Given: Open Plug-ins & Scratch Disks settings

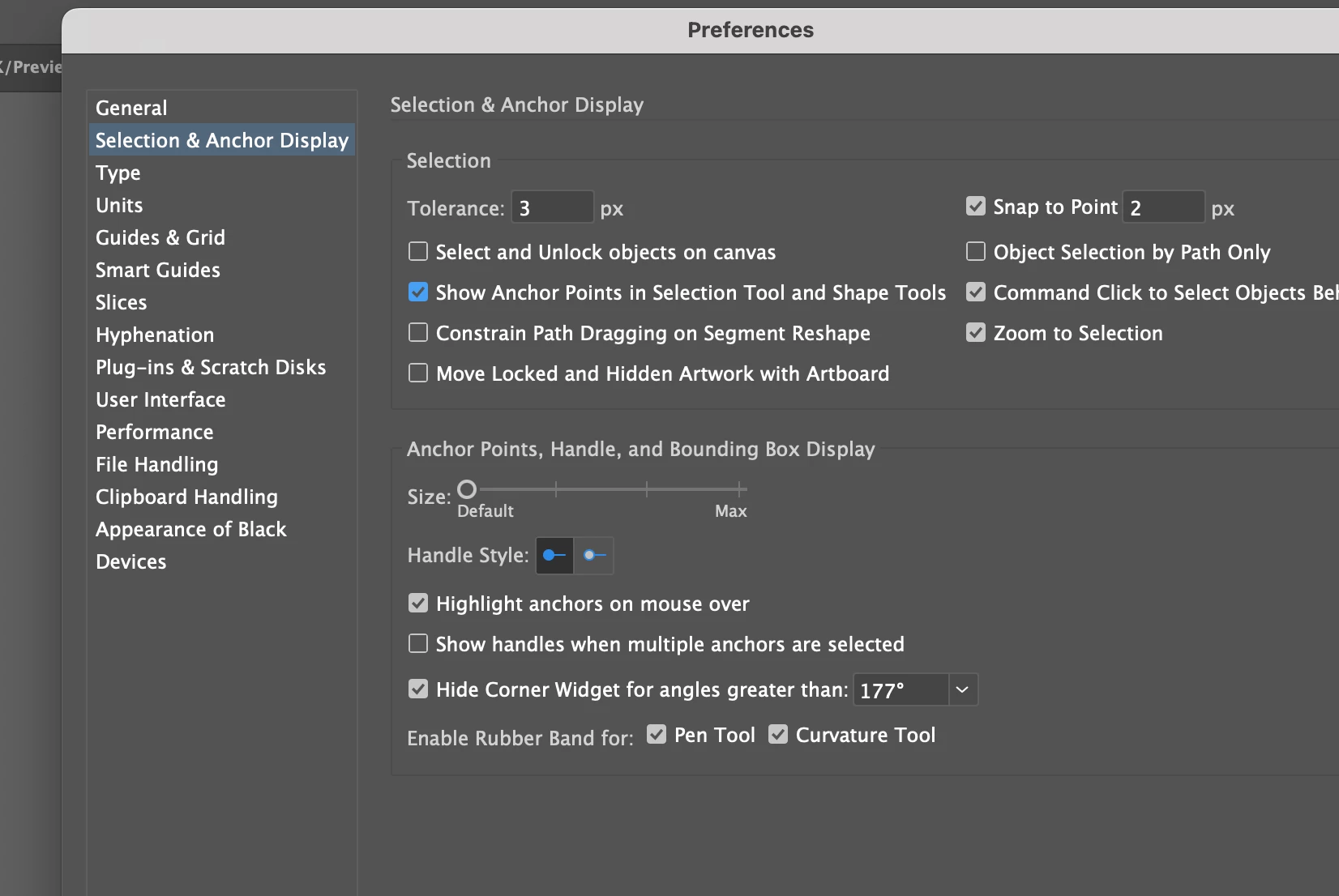Looking at the screenshot, I should pos(211,367).
